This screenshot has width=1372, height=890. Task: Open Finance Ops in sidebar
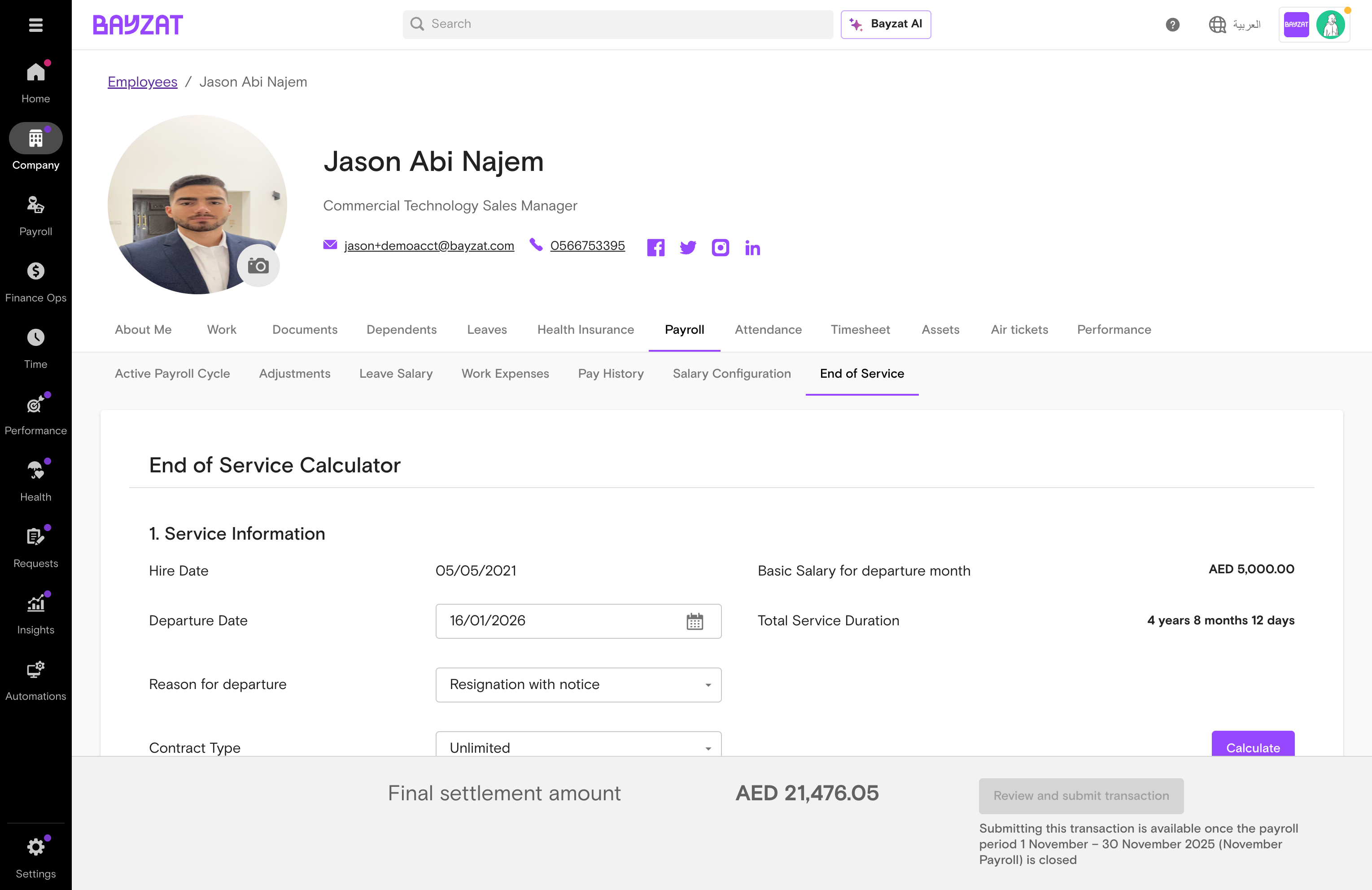(x=36, y=283)
